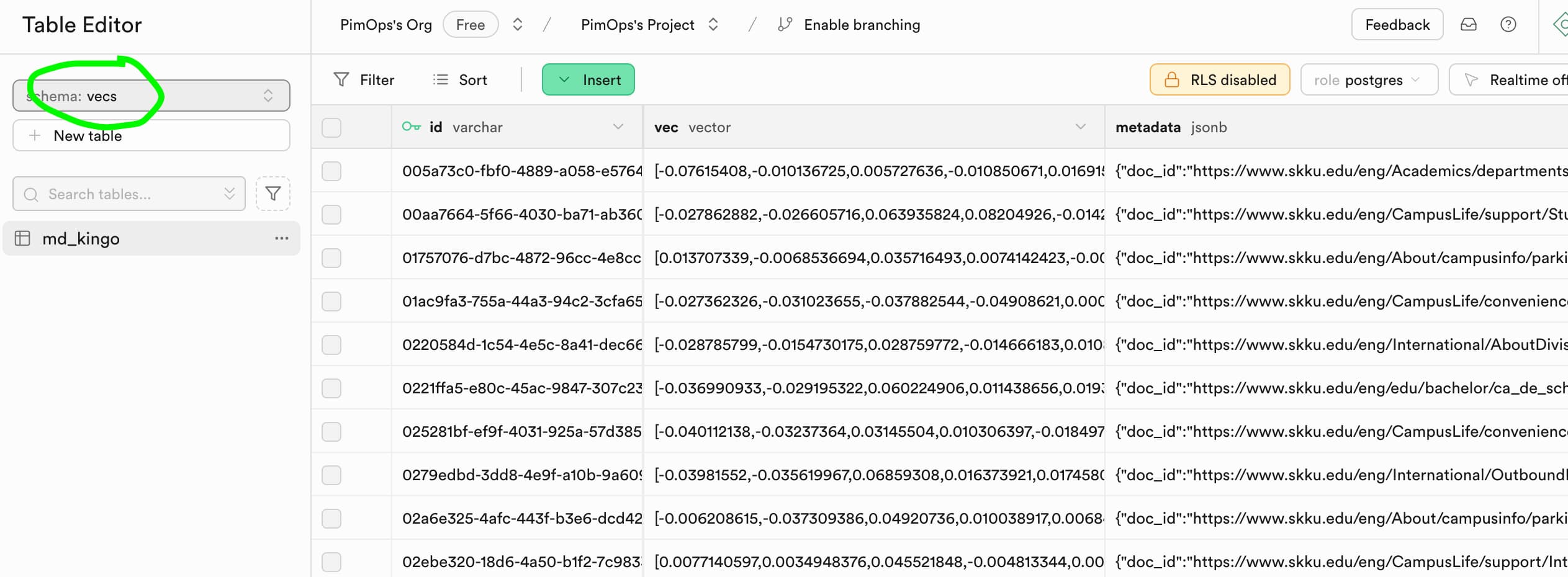Screen dimensions: 1568x577
Task: Click the green Insert button
Action: point(588,80)
